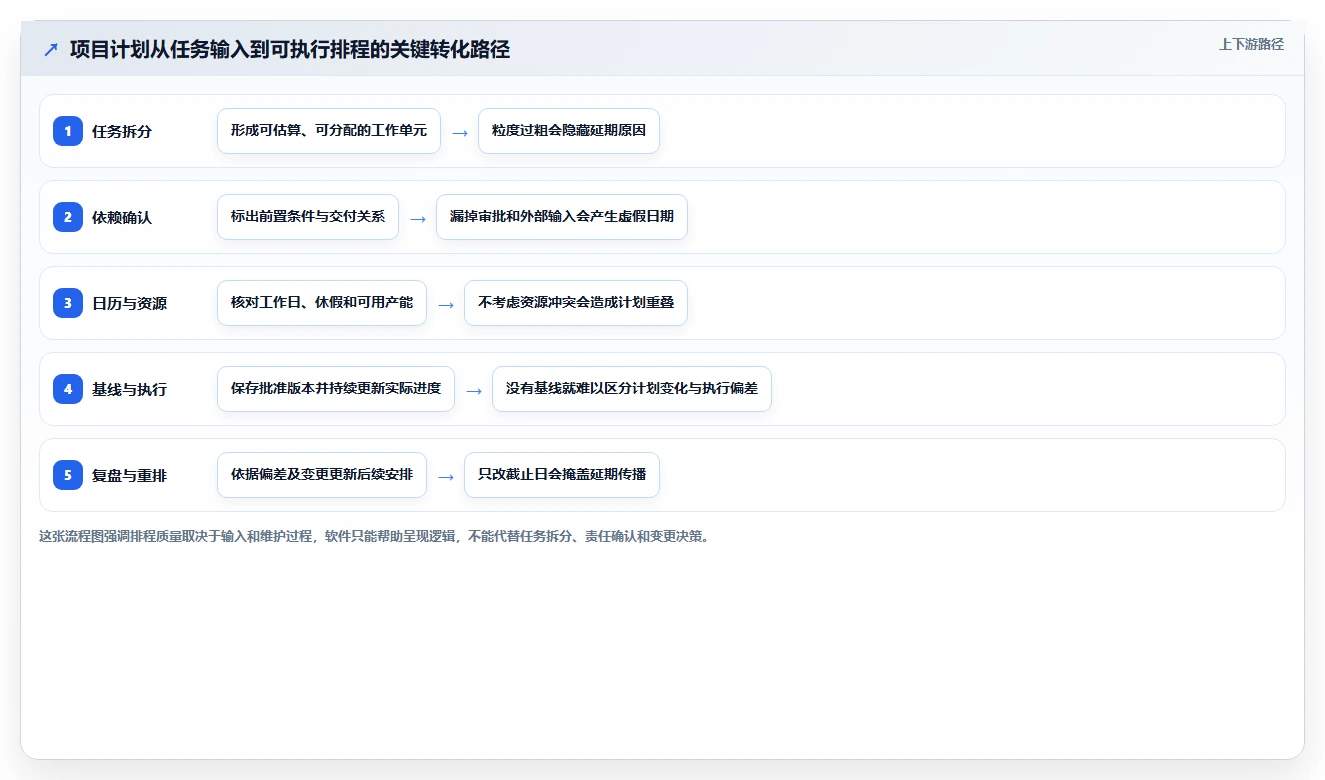This screenshot has height=780, width=1325.
Task: Select the 漏掉审批和外部输入会产生虚假日期 box
Action: pyautogui.click(x=562, y=217)
